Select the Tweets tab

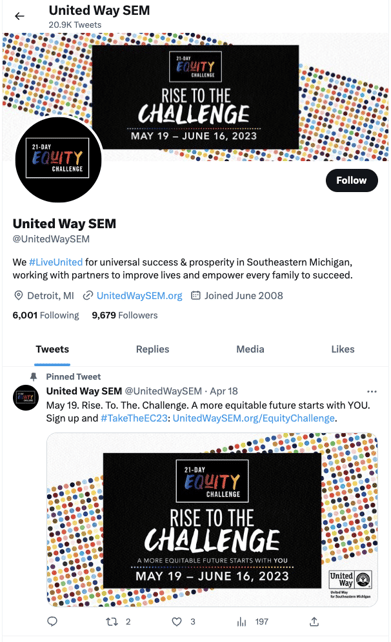(x=52, y=349)
